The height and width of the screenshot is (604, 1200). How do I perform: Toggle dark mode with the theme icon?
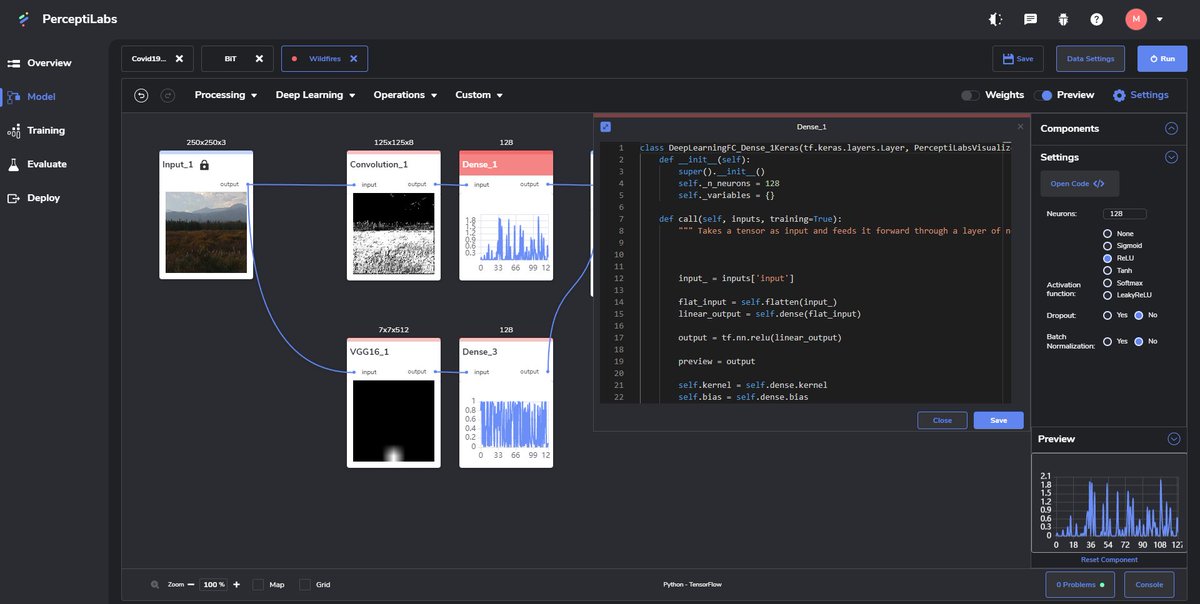[995, 18]
